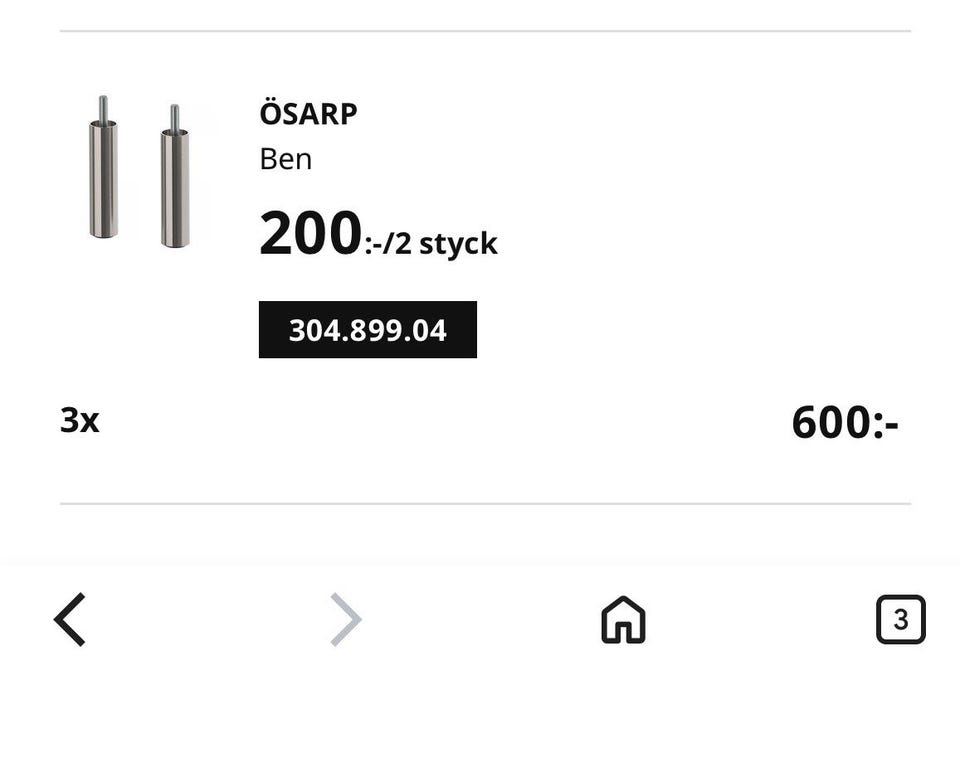Open the tab switcher showing 3 tabs
The width and height of the screenshot is (960, 758).
click(900, 620)
